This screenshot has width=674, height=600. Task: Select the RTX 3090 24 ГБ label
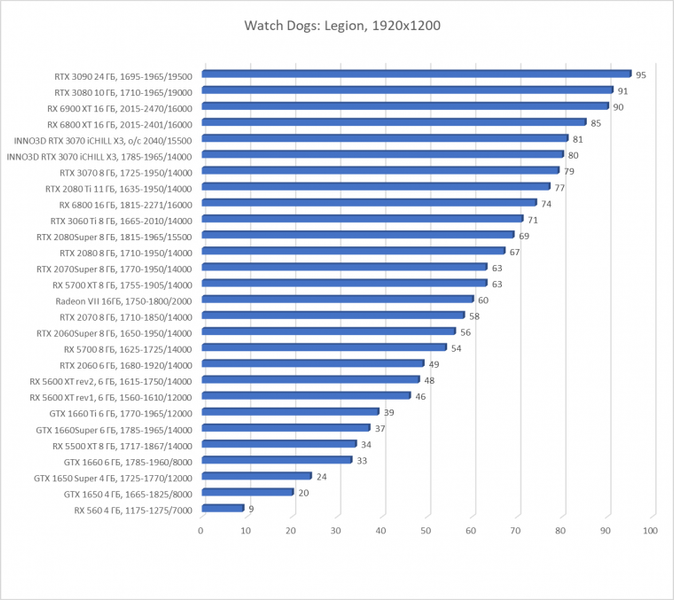pos(123,77)
